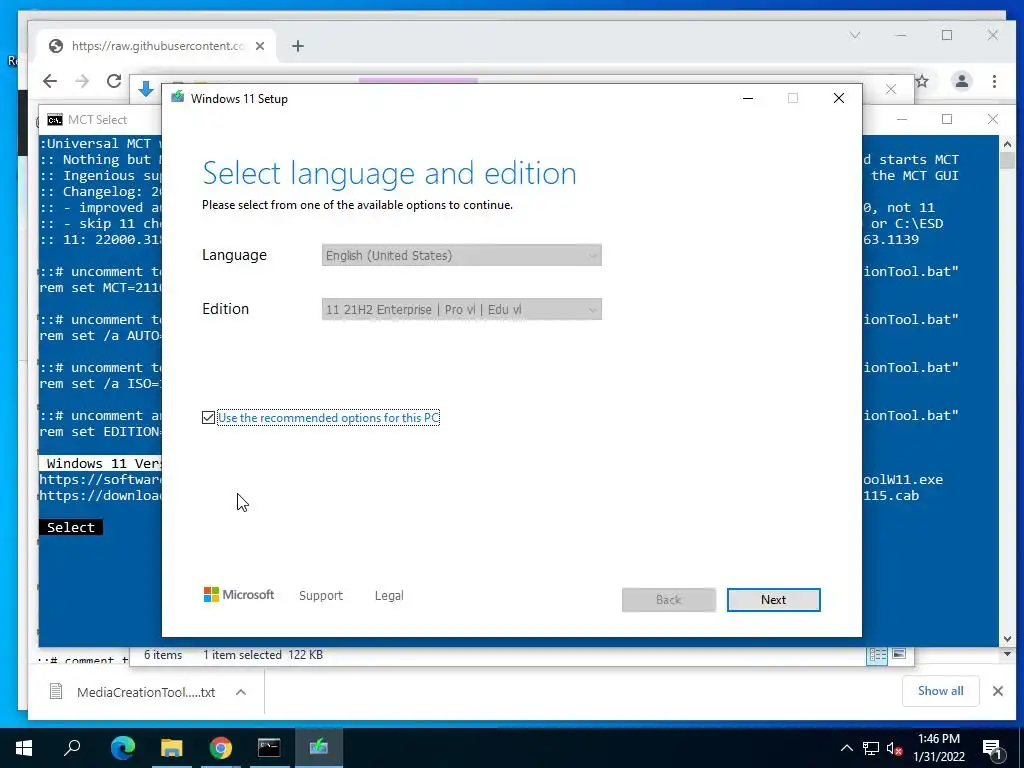Click the Microsoft logo in setup dialog

point(239,594)
